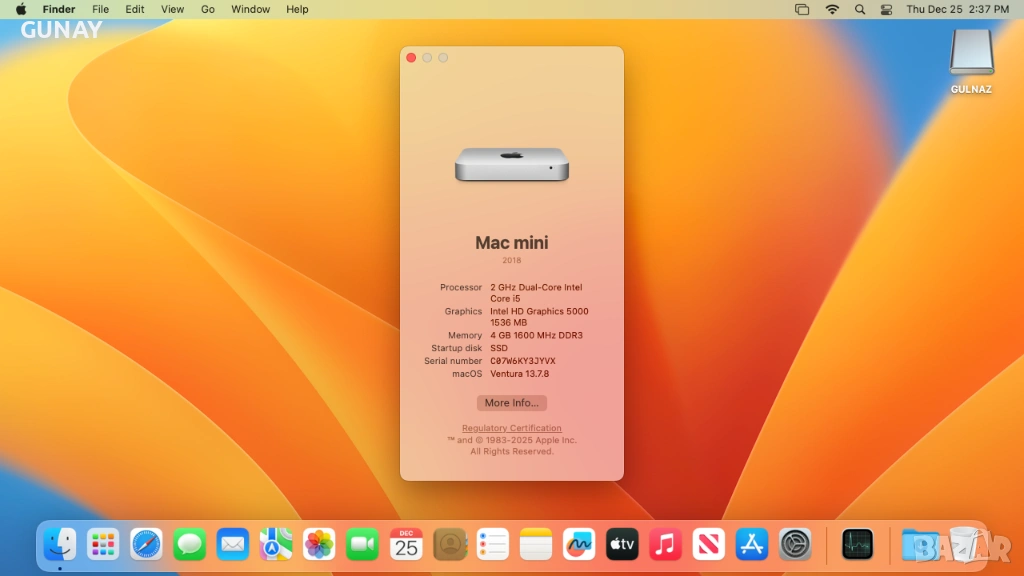Open System Settings gear icon
The height and width of the screenshot is (576, 1024).
pos(795,544)
